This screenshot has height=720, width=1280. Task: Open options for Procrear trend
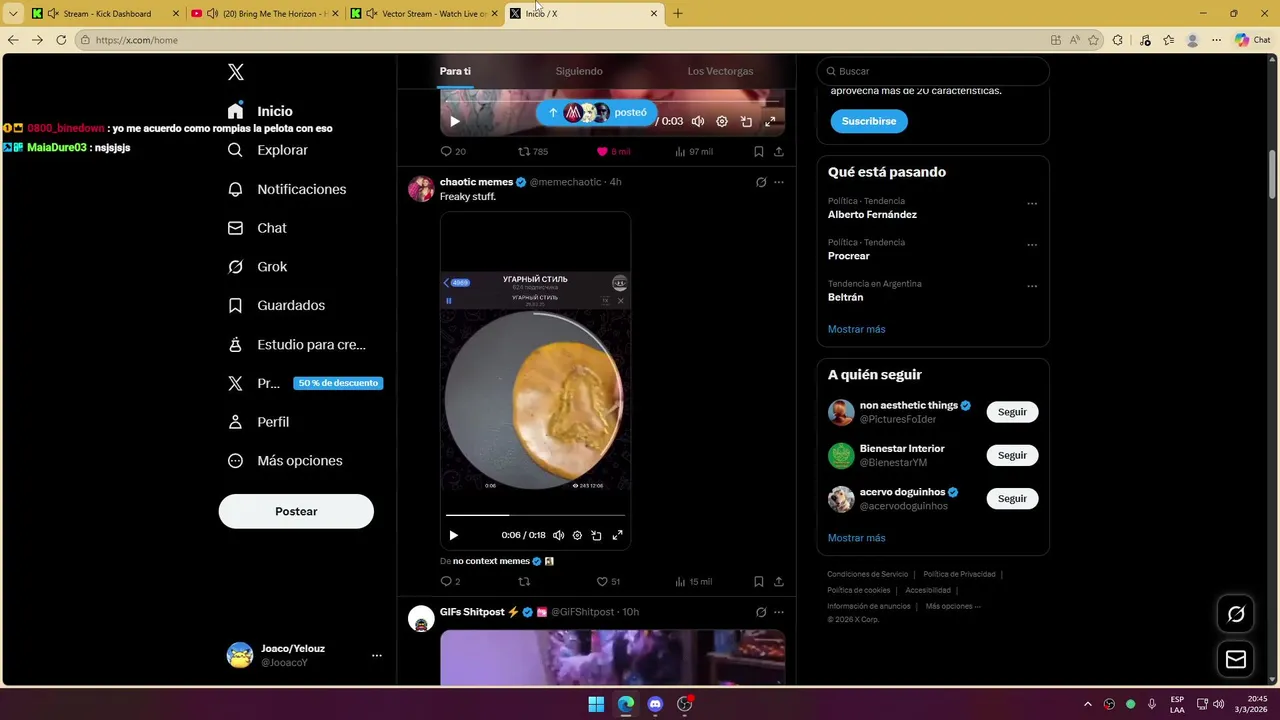pyautogui.click(x=1032, y=245)
